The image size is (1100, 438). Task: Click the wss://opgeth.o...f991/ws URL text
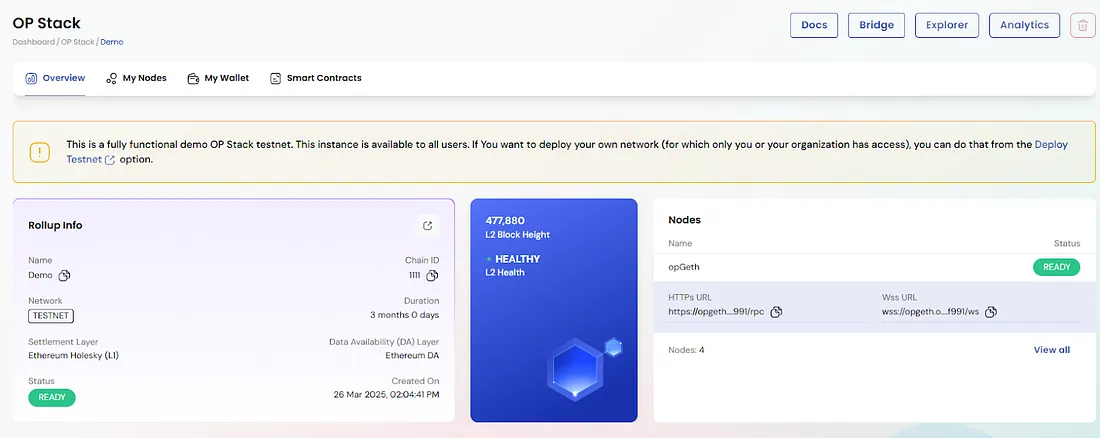[931, 312]
